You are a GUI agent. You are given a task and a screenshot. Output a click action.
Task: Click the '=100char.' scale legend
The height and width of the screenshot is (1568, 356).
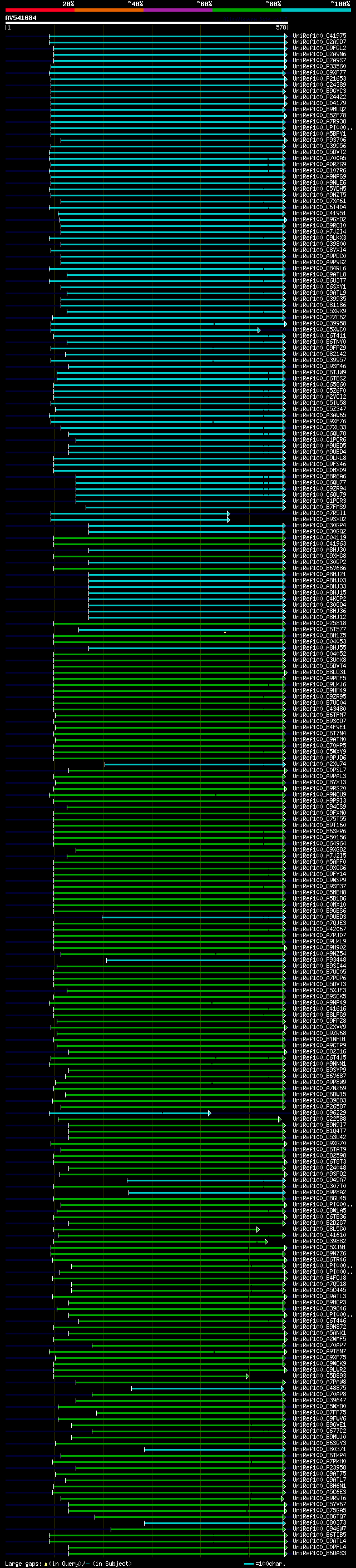coord(269,1563)
